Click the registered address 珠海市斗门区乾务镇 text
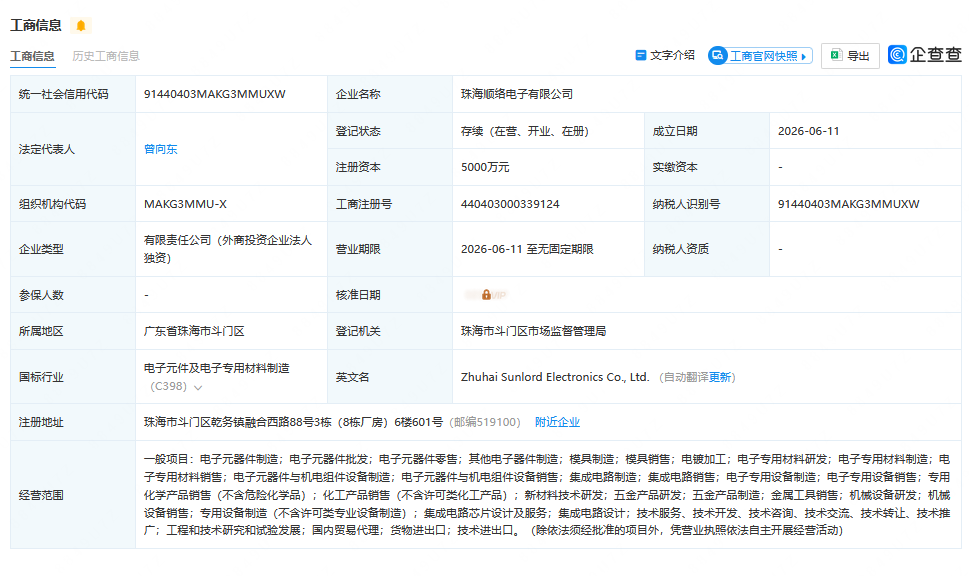The height and width of the screenshot is (576, 969). click(x=294, y=422)
